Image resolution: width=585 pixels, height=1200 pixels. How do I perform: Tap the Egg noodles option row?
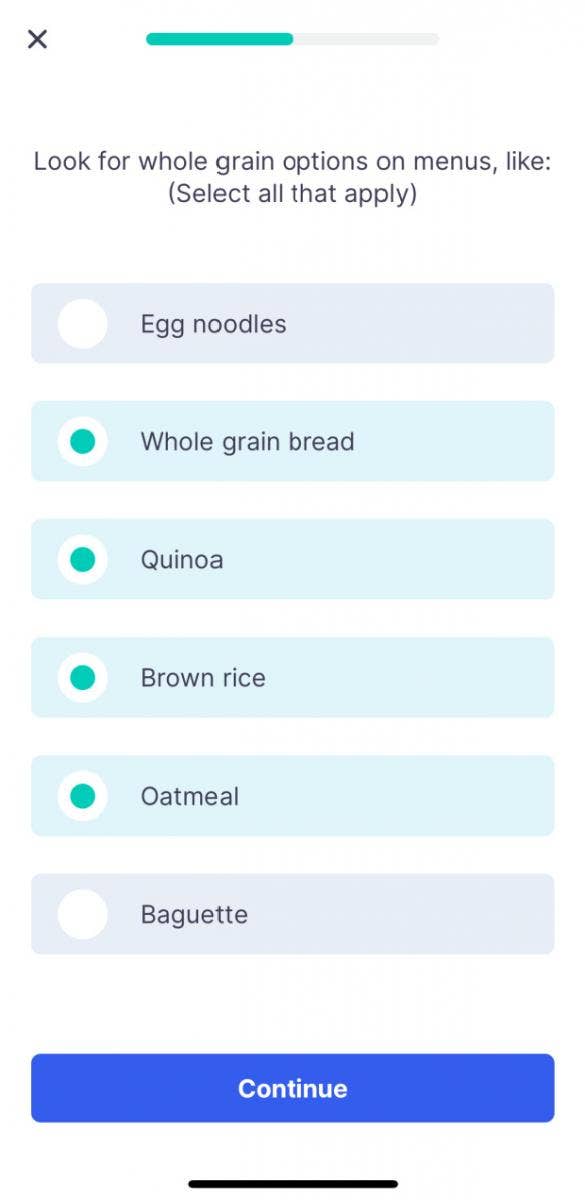point(292,323)
